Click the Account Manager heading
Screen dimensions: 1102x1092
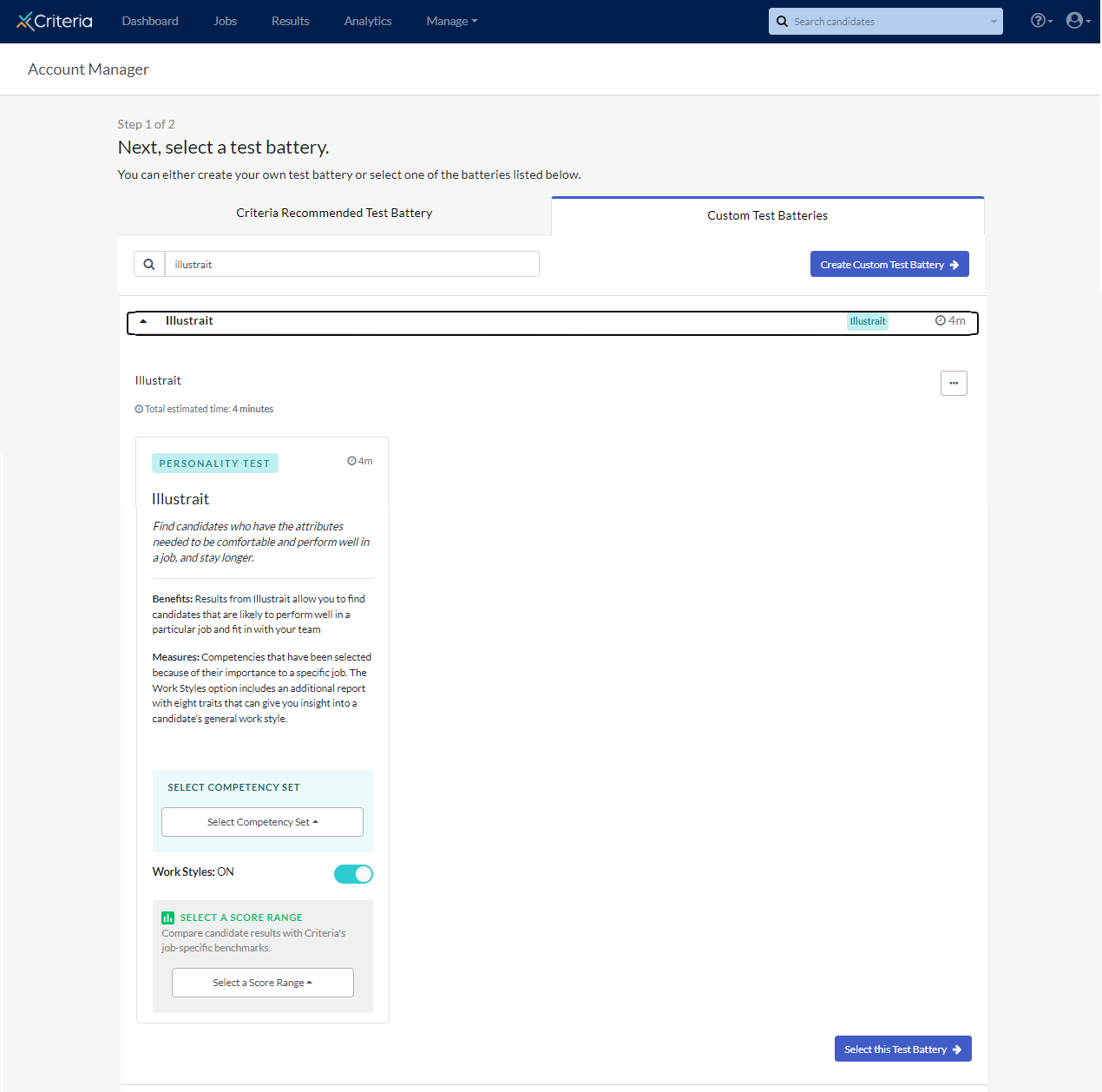click(x=89, y=69)
